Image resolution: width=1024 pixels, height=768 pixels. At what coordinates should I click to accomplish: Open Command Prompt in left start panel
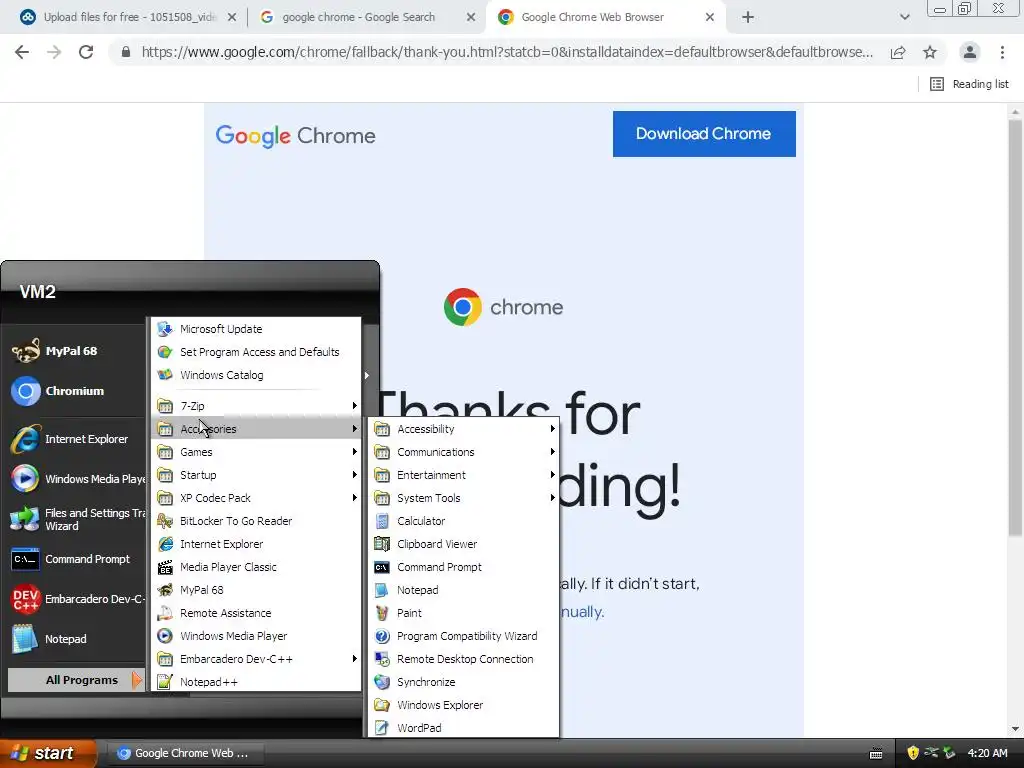tap(72, 559)
